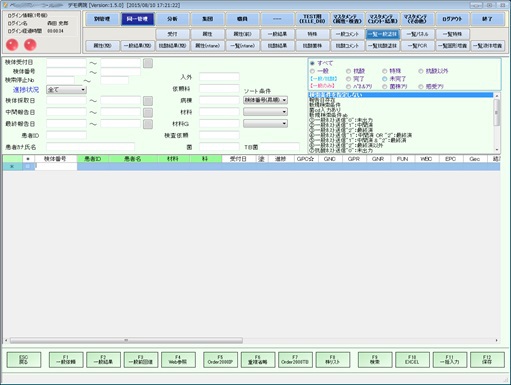The height and width of the screenshot is (385, 511).
Task: Select the 菌株アリ radio option
Action: pyautogui.click(x=385, y=87)
